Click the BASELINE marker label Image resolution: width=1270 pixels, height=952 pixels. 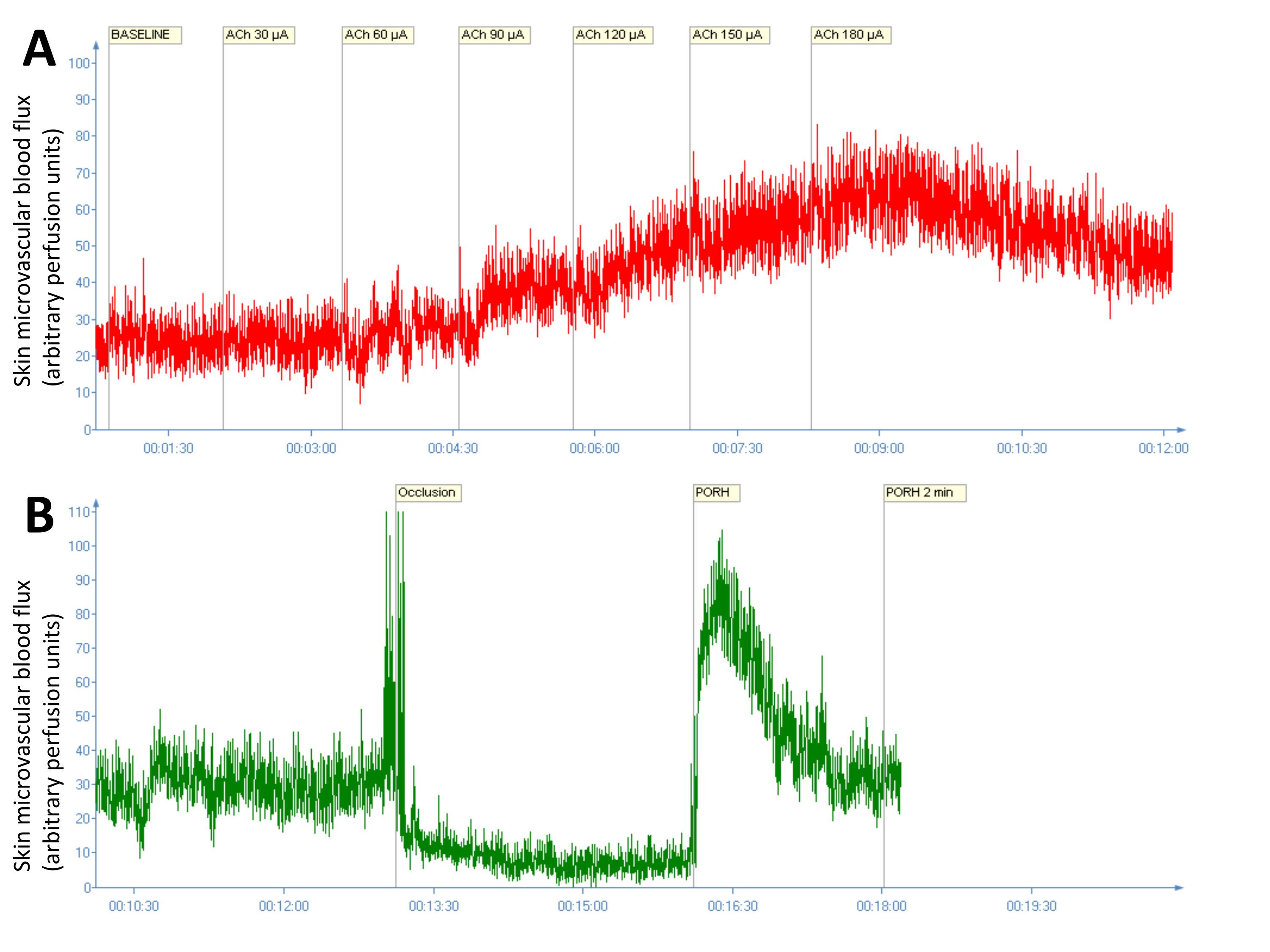click(145, 35)
